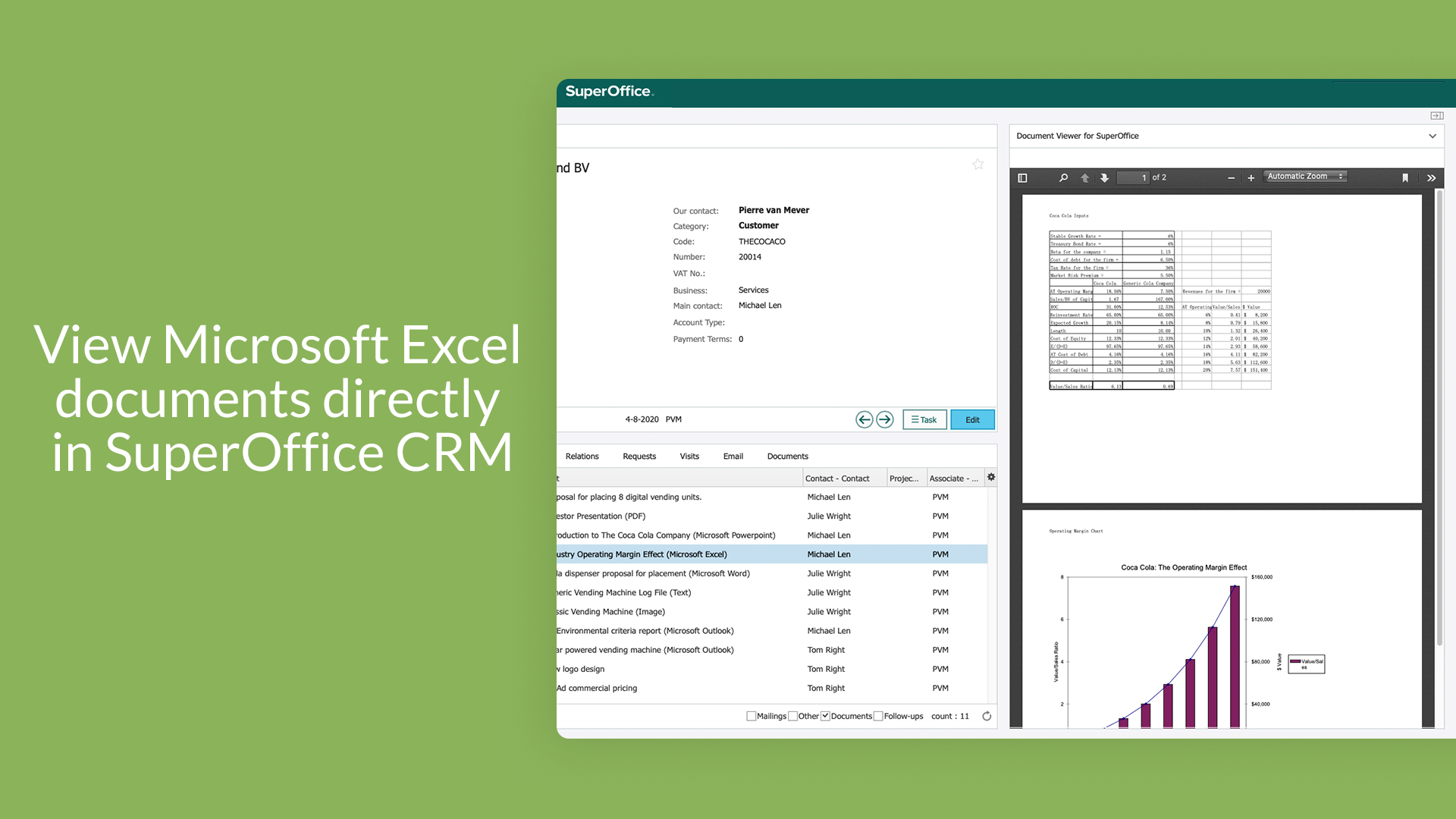Open more tools double-chevron in viewer

point(1431,177)
